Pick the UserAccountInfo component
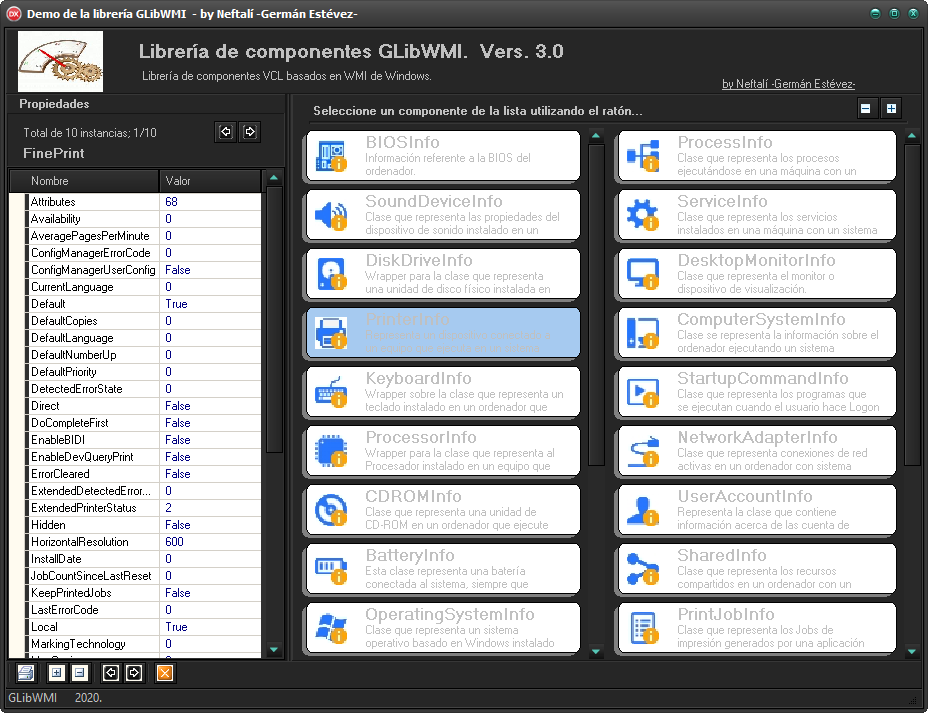 click(x=754, y=509)
